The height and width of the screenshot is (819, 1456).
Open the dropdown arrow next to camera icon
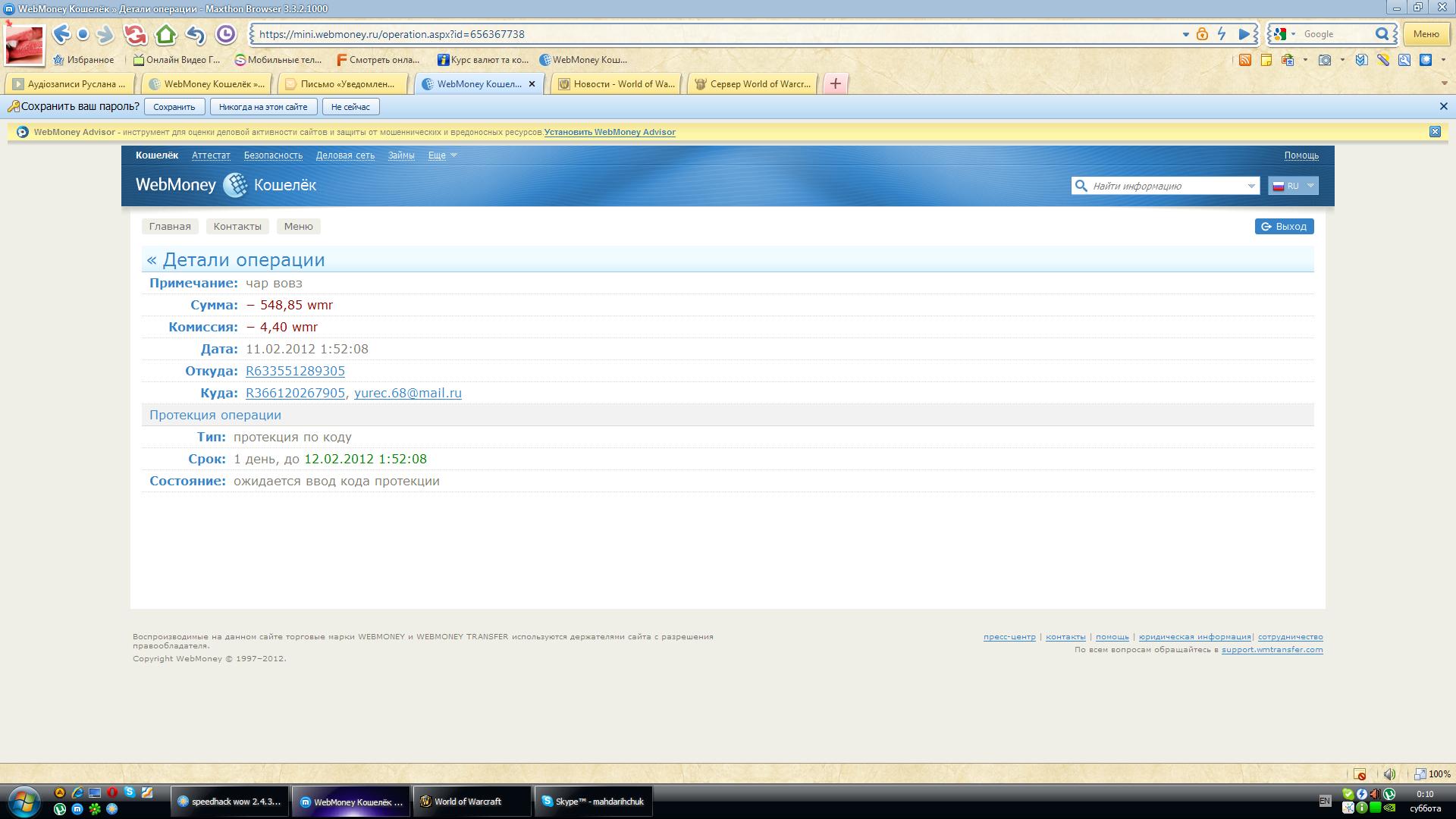(x=1342, y=60)
